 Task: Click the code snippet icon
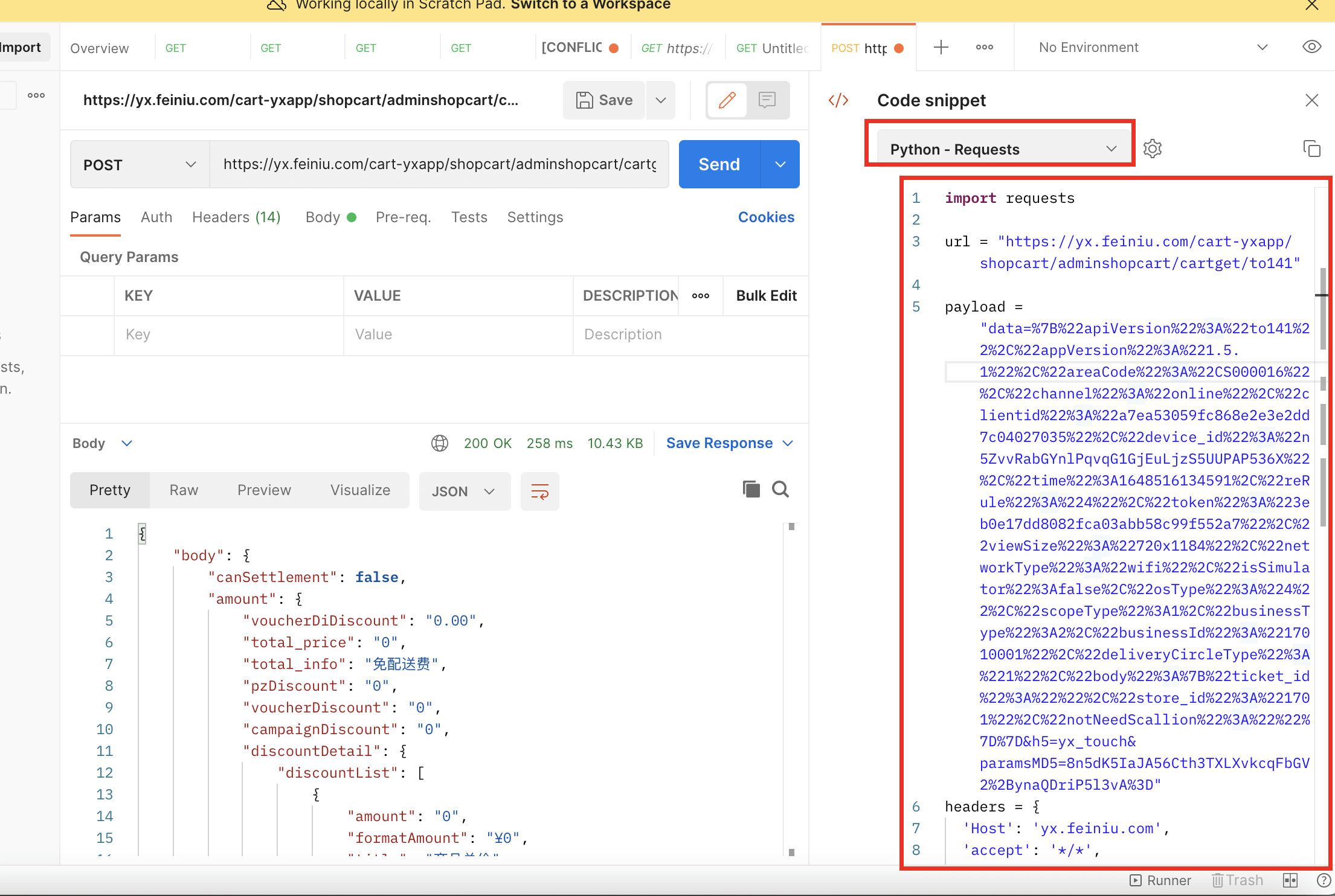click(x=838, y=100)
